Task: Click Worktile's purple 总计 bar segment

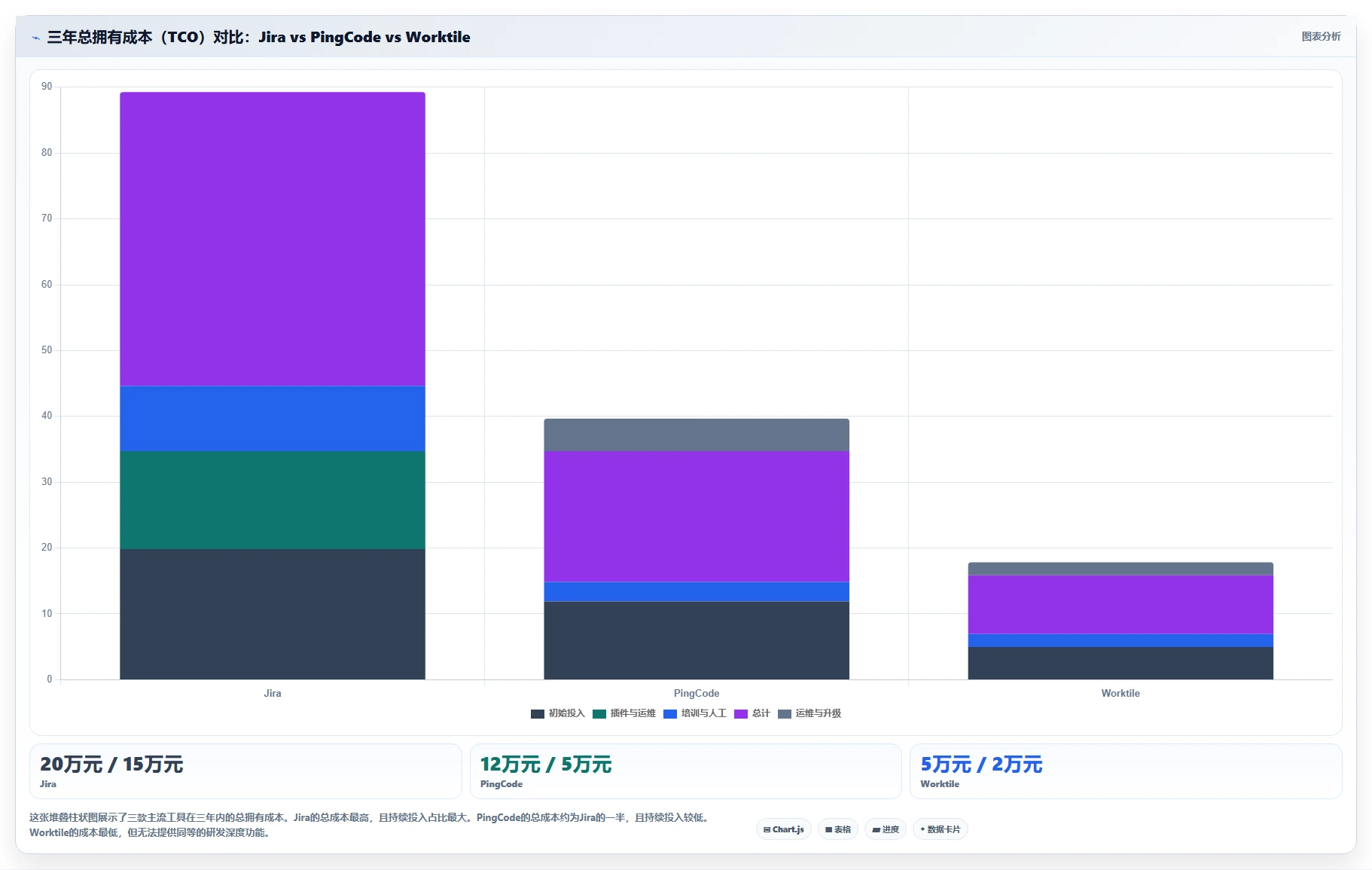Action: 1120,604
